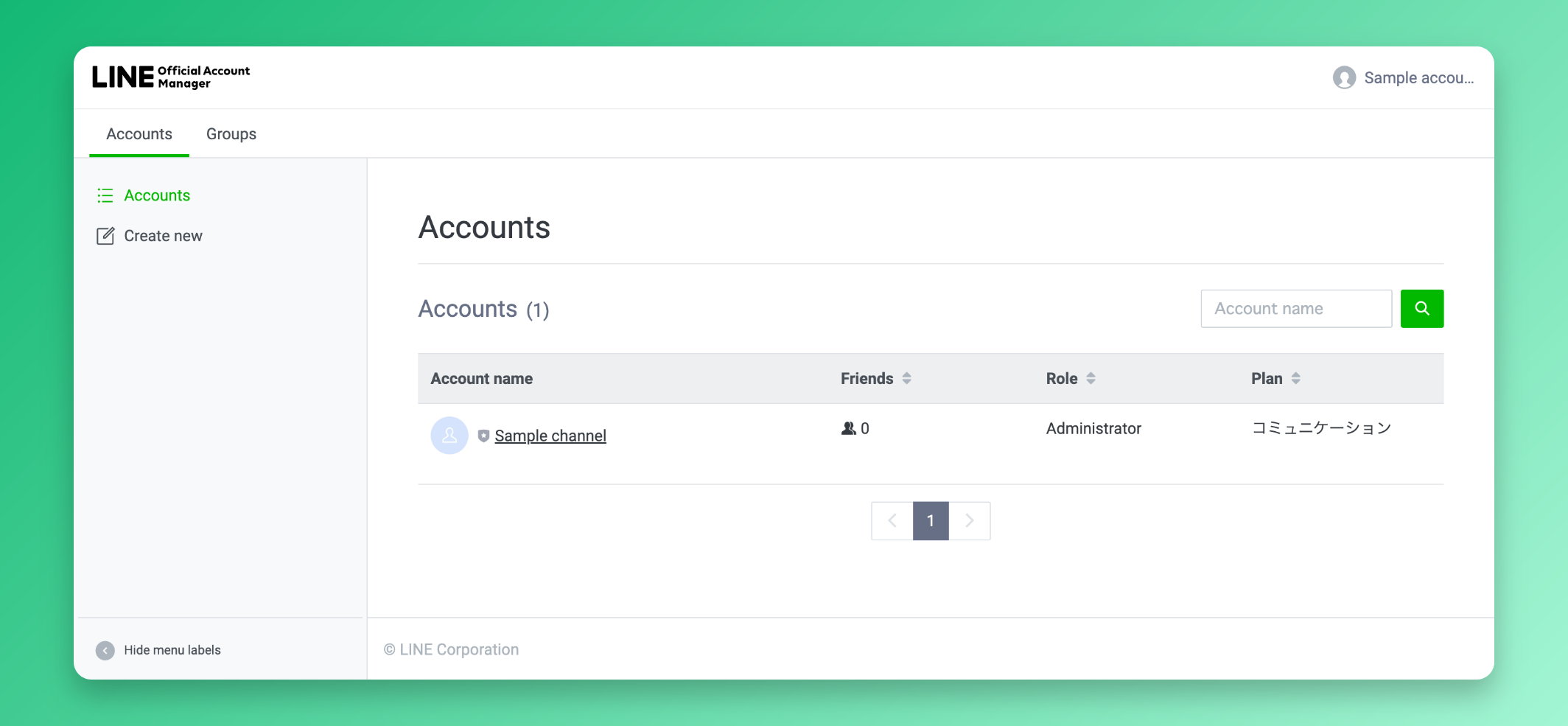Go to next page in pagination
The width and height of the screenshot is (1568, 726).
[970, 521]
